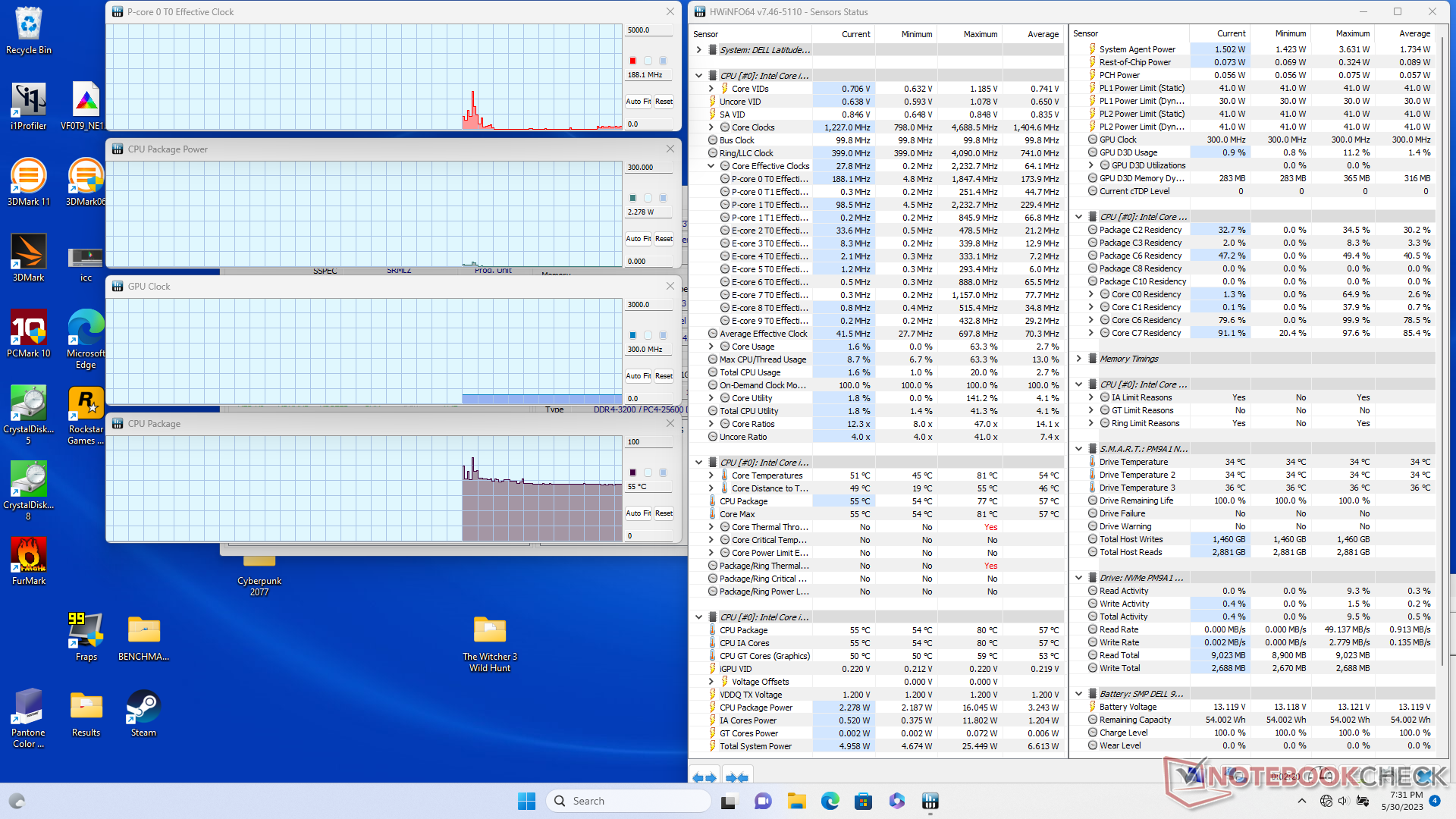This screenshot has height=819, width=1456.
Task: Toggle teal series checkbox in GPU Clock graph
Action: (632, 335)
